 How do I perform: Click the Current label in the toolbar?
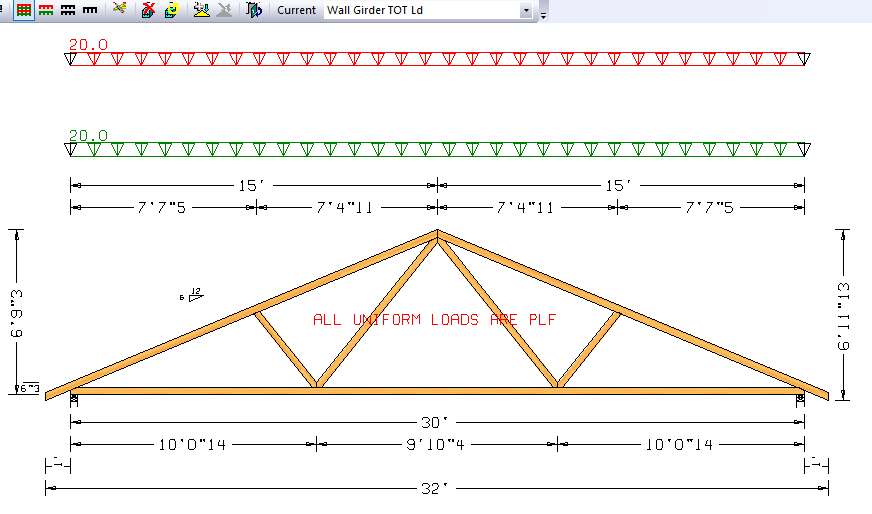(296, 10)
